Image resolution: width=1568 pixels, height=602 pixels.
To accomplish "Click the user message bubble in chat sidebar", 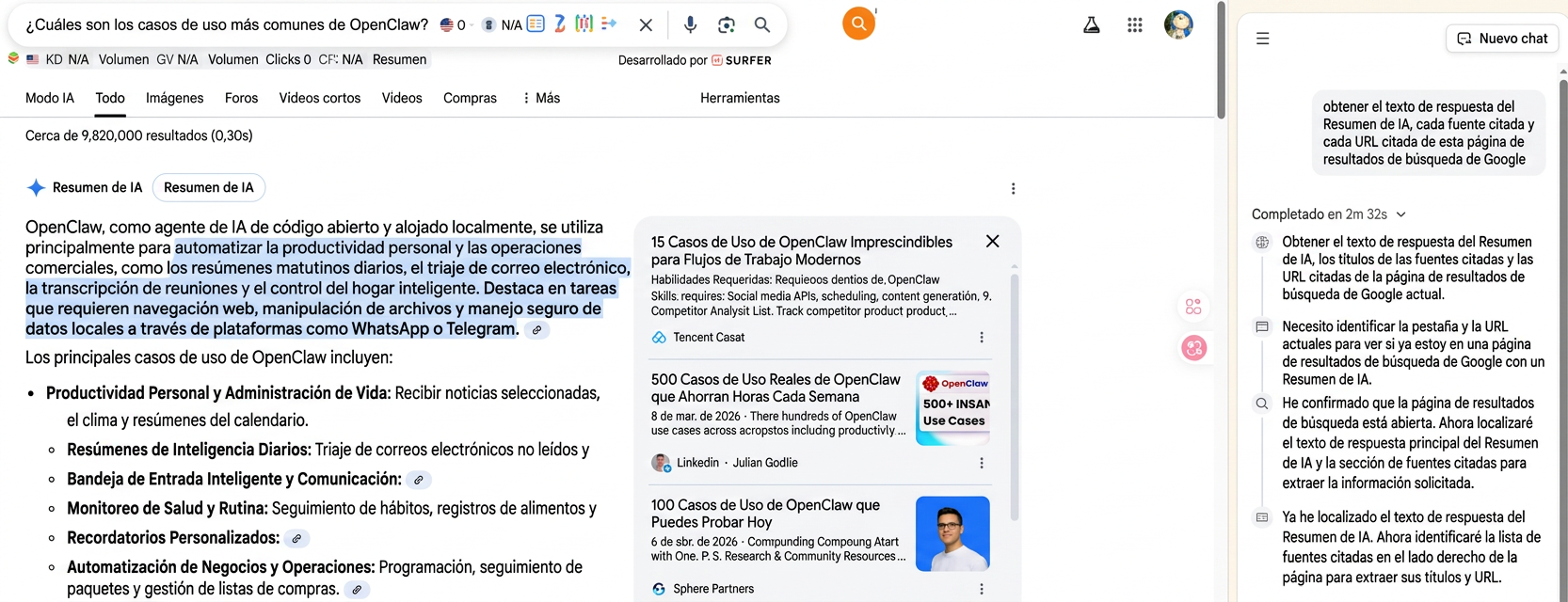I will [1429, 133].
